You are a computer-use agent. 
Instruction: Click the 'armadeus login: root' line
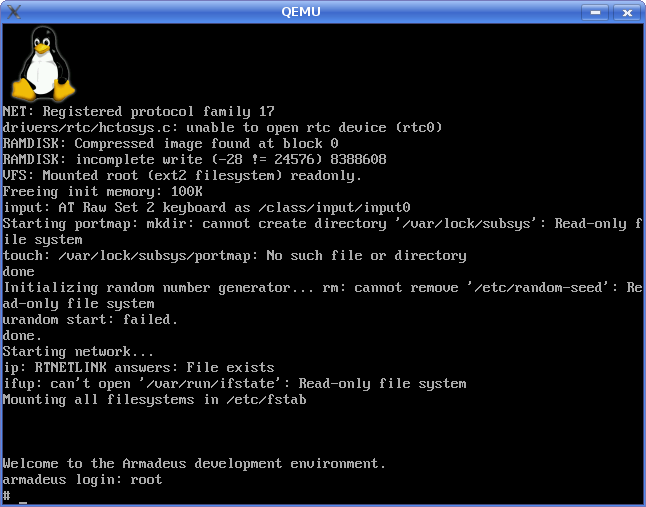pos(82,480)
